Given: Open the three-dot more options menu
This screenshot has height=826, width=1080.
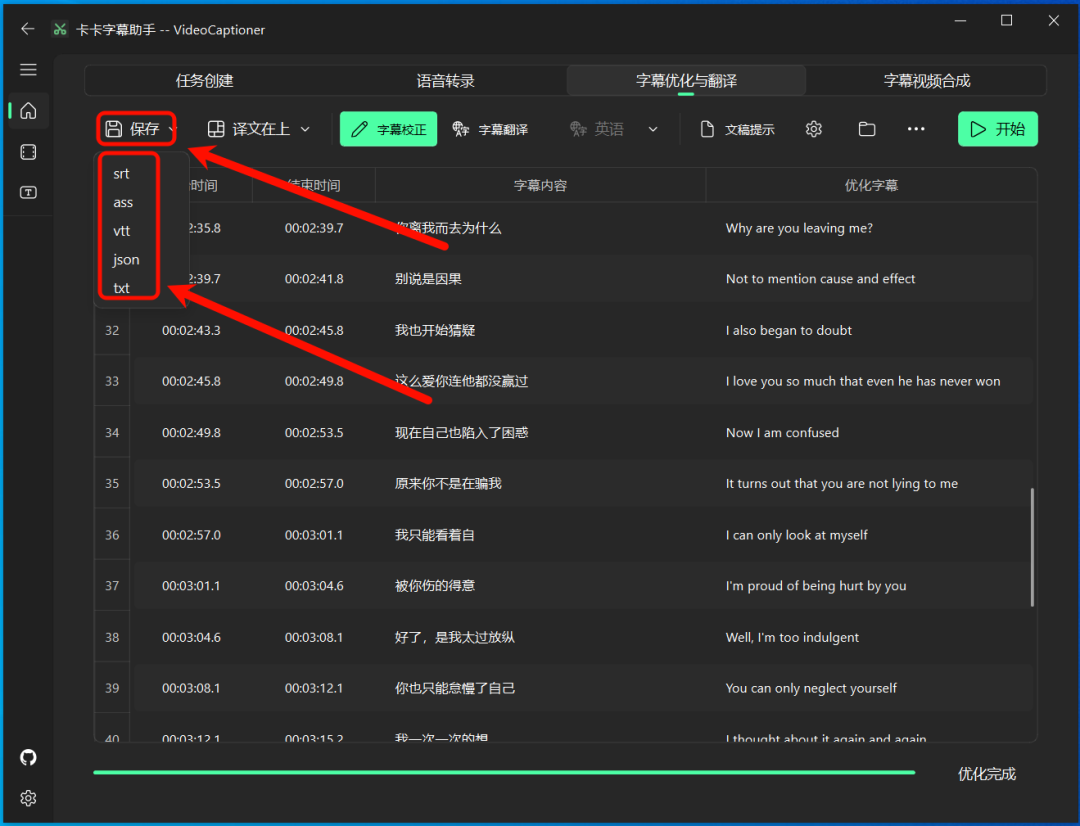Looking at the screenshot, I should click(916, 129).
